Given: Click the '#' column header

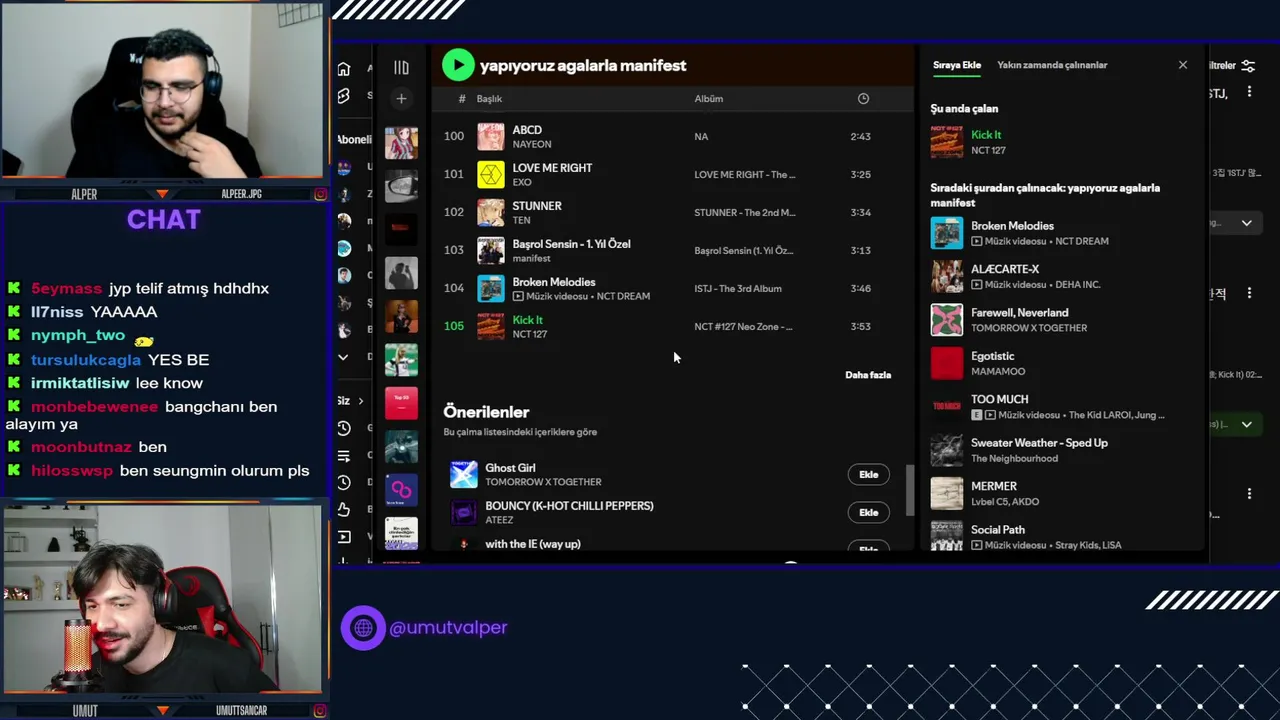Looking at the screenshot, I should click(462, 98).
